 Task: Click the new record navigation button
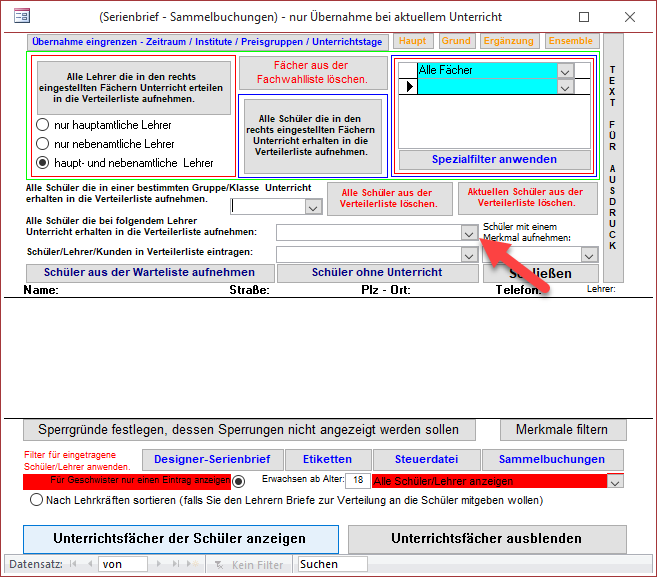click(x=197, y=564)
